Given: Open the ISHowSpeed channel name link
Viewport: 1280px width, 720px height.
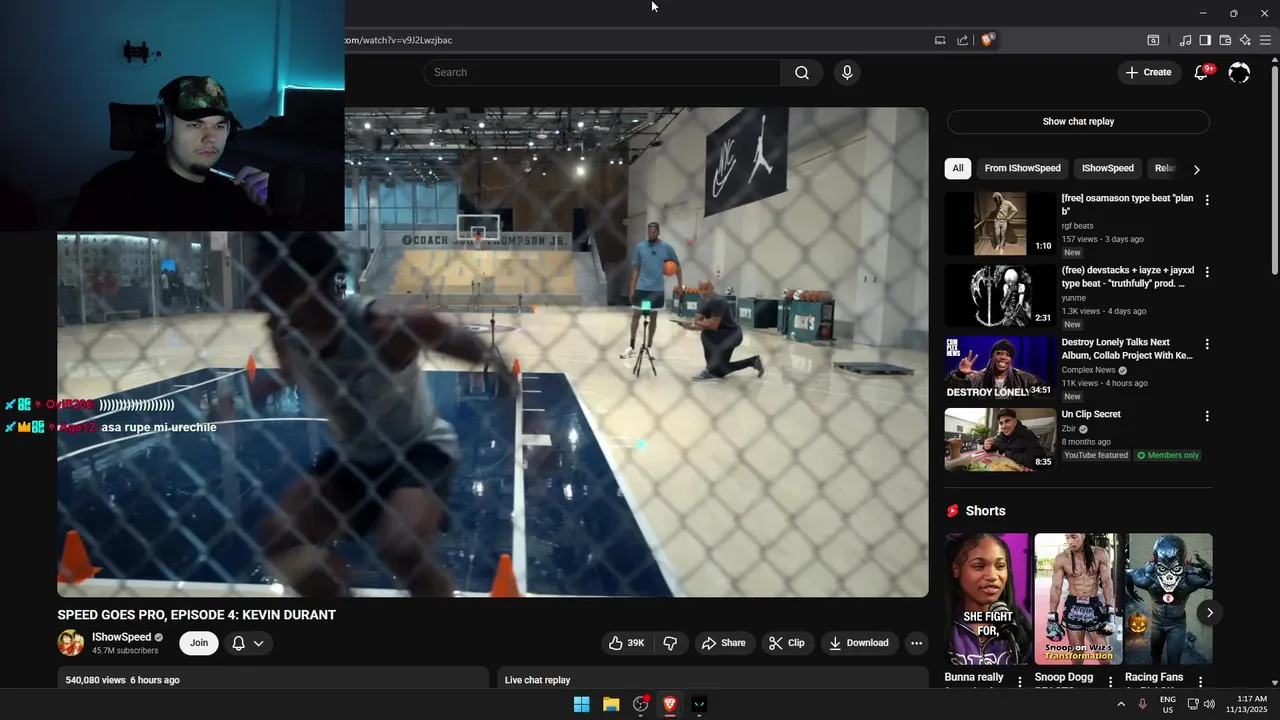Looking at the screenshot, I should coord(121,637).
